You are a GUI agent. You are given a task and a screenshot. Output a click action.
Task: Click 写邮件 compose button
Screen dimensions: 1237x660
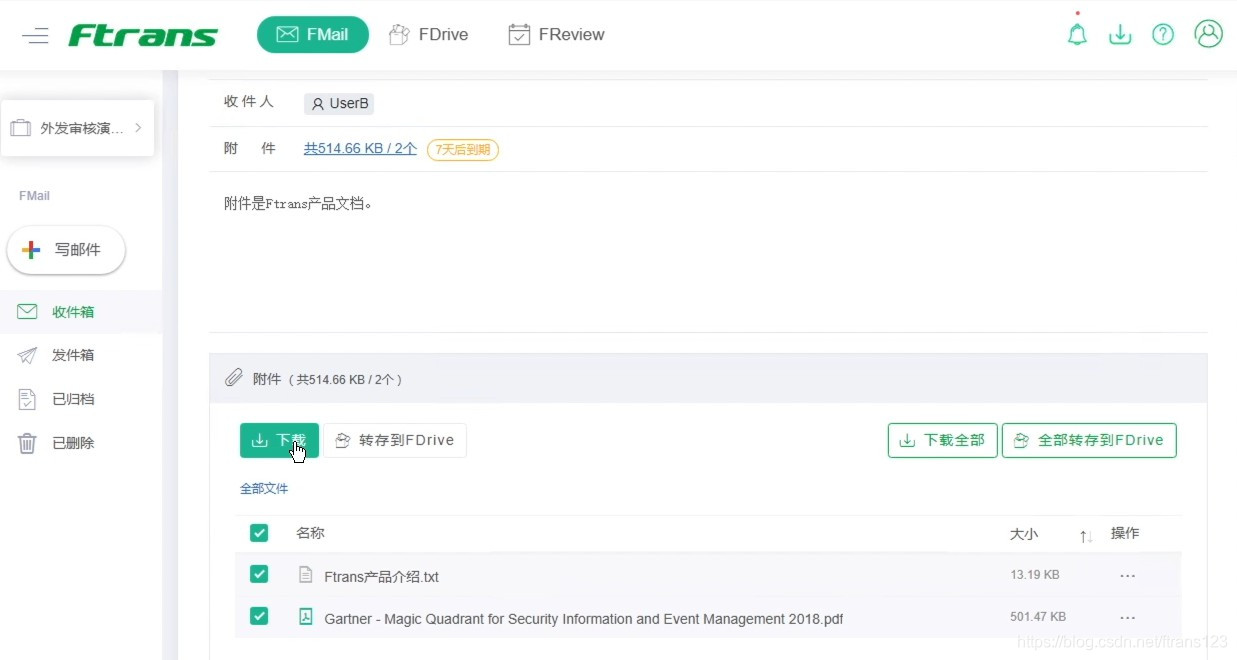[66, 250]
